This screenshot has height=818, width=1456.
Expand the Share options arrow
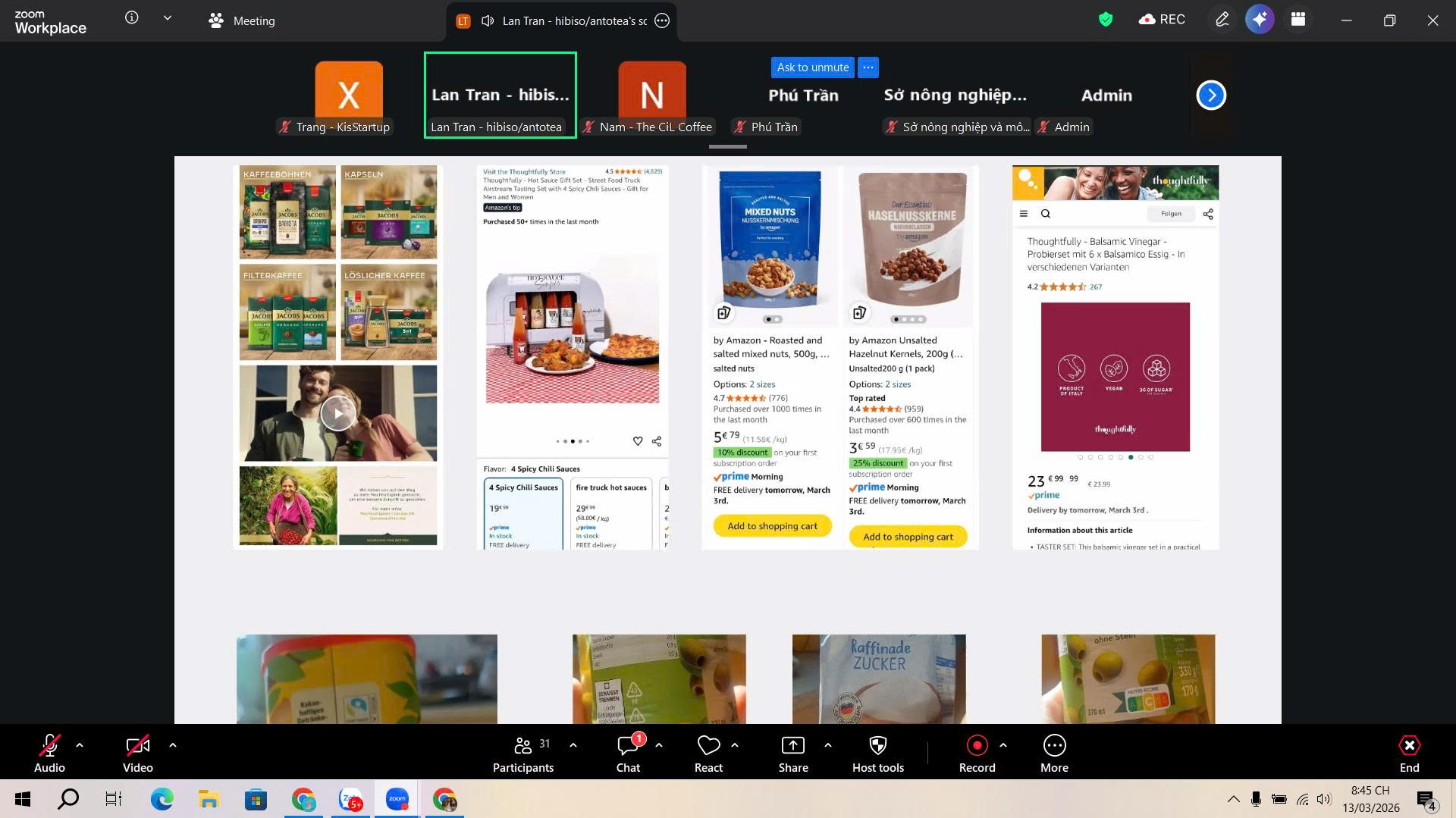pos(828,745)
